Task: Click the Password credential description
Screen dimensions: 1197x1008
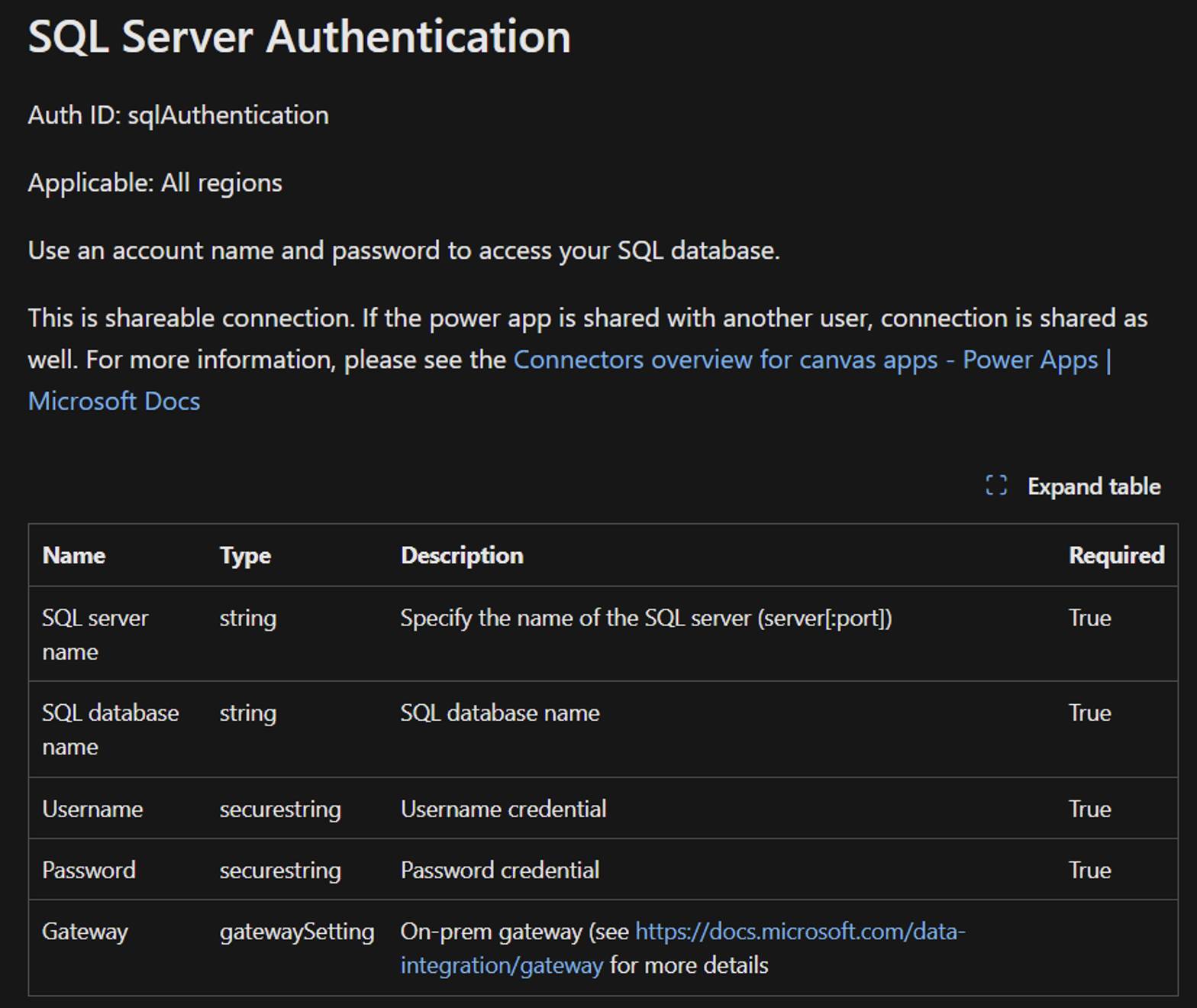Action: [500, 870]
